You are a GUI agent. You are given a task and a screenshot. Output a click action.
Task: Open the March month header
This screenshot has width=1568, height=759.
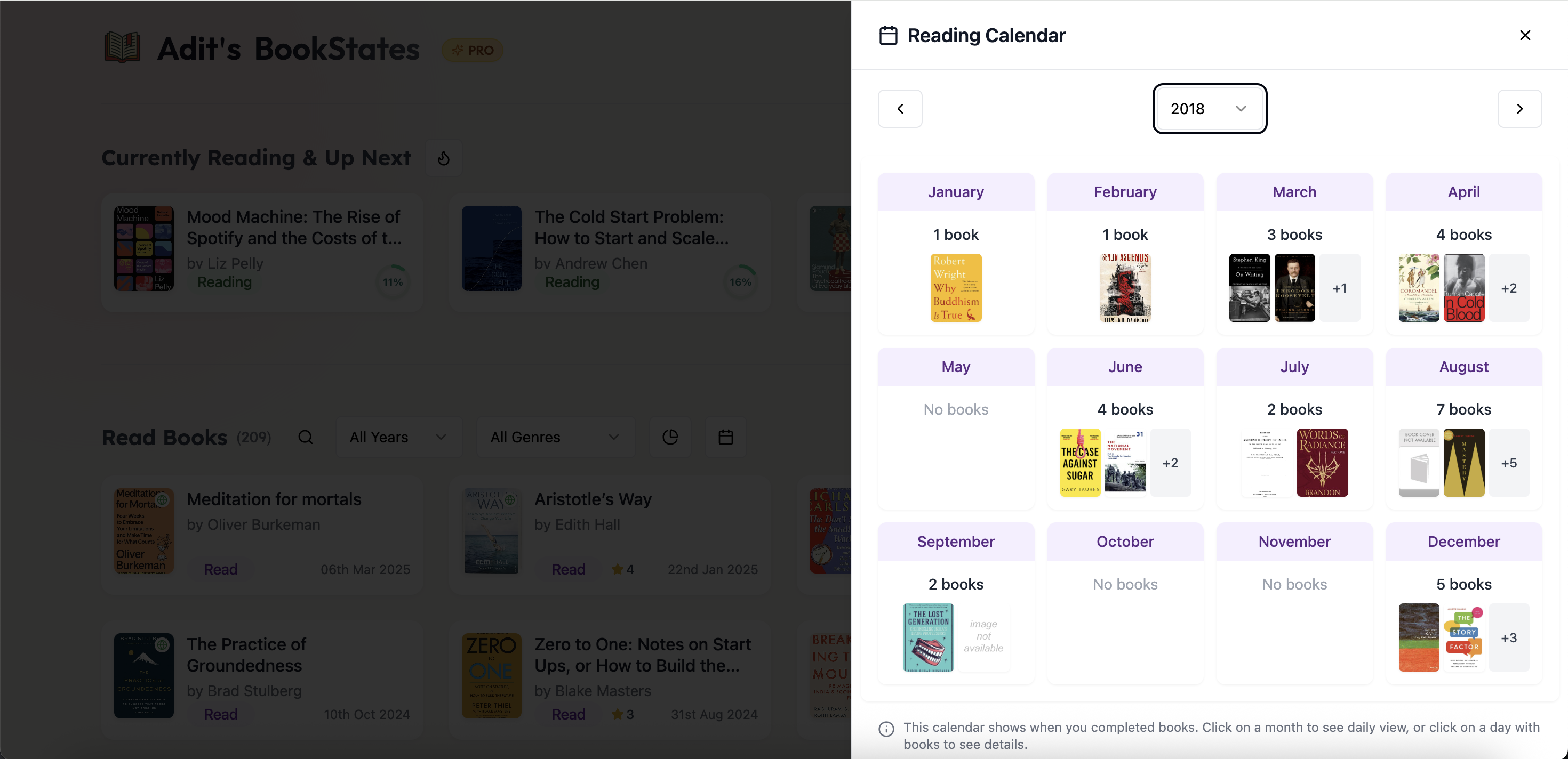1294,192
